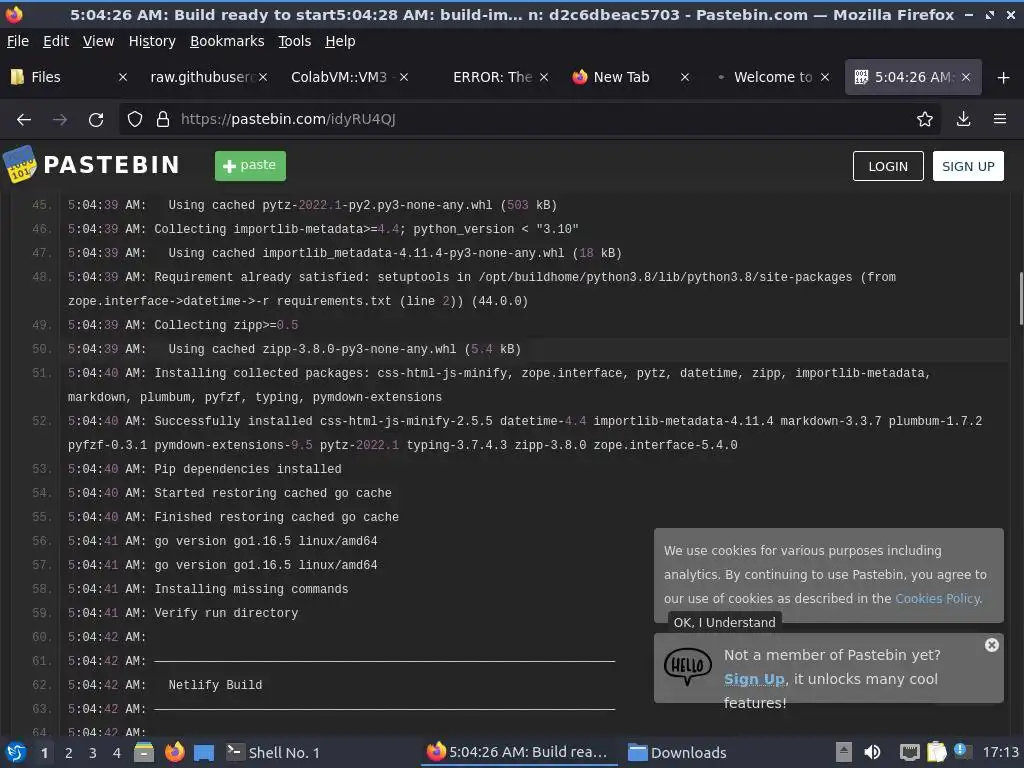Click the 'Installing missing commands' log line
This screenshot has width=1024, height=768.
[251, 589]
